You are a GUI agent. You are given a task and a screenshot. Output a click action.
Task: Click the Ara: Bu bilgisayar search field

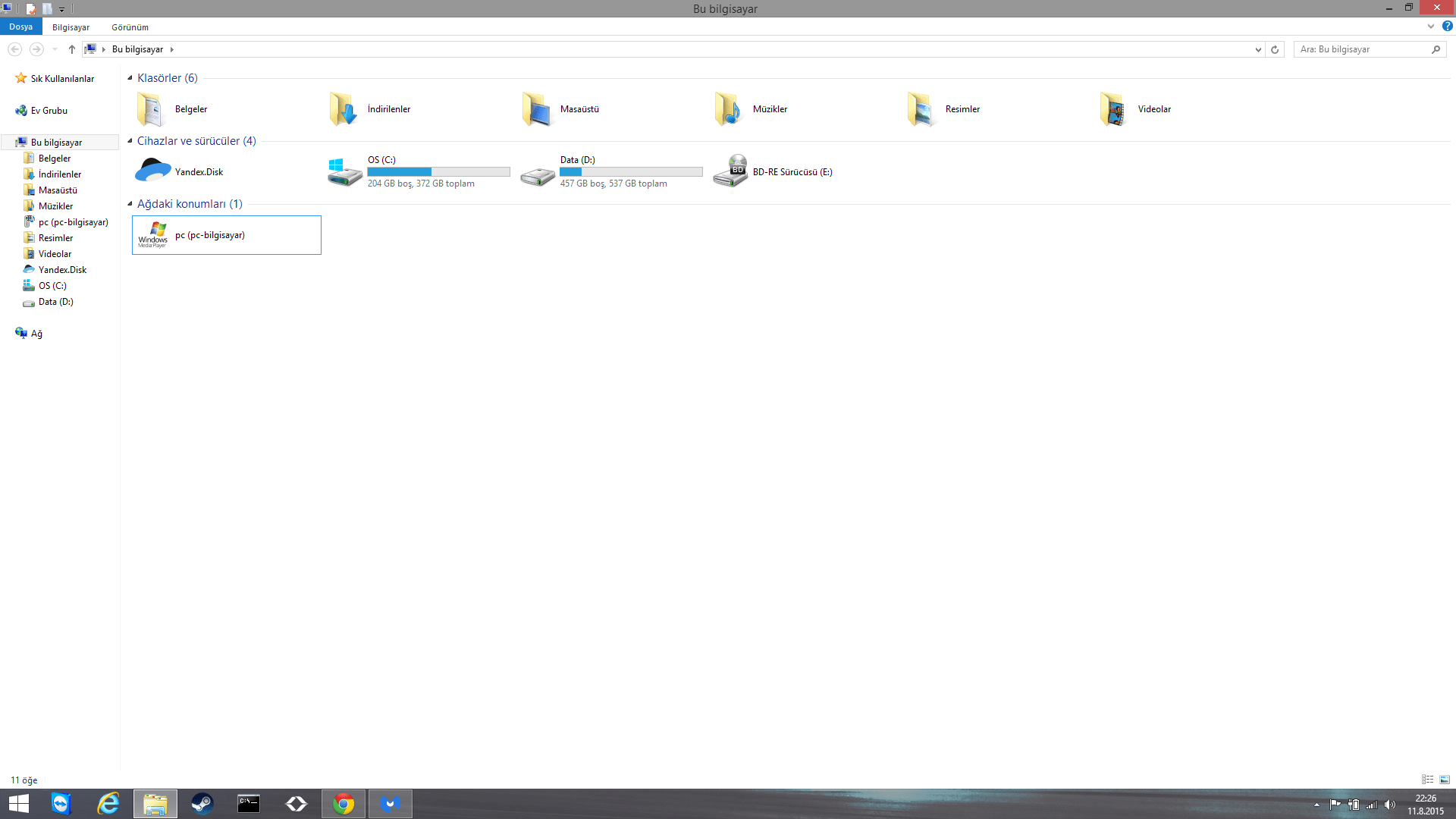coord(1361,49)
